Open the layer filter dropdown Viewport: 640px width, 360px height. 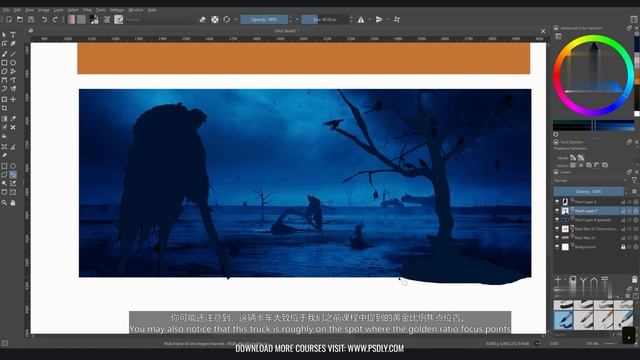[x=634, y=180]
